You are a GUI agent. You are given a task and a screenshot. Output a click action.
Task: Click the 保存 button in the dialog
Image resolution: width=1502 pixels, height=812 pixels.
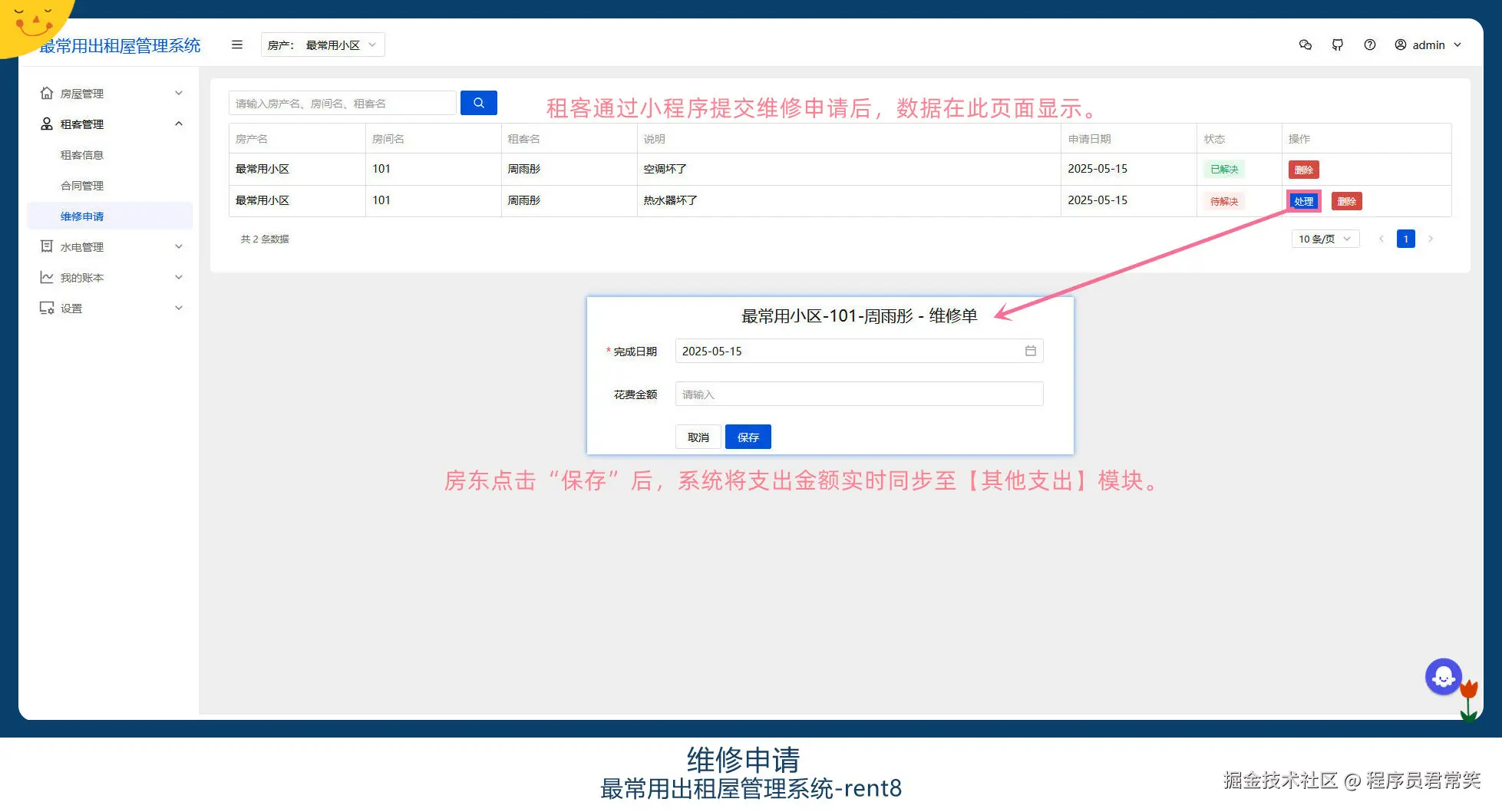tap(748, 436)
